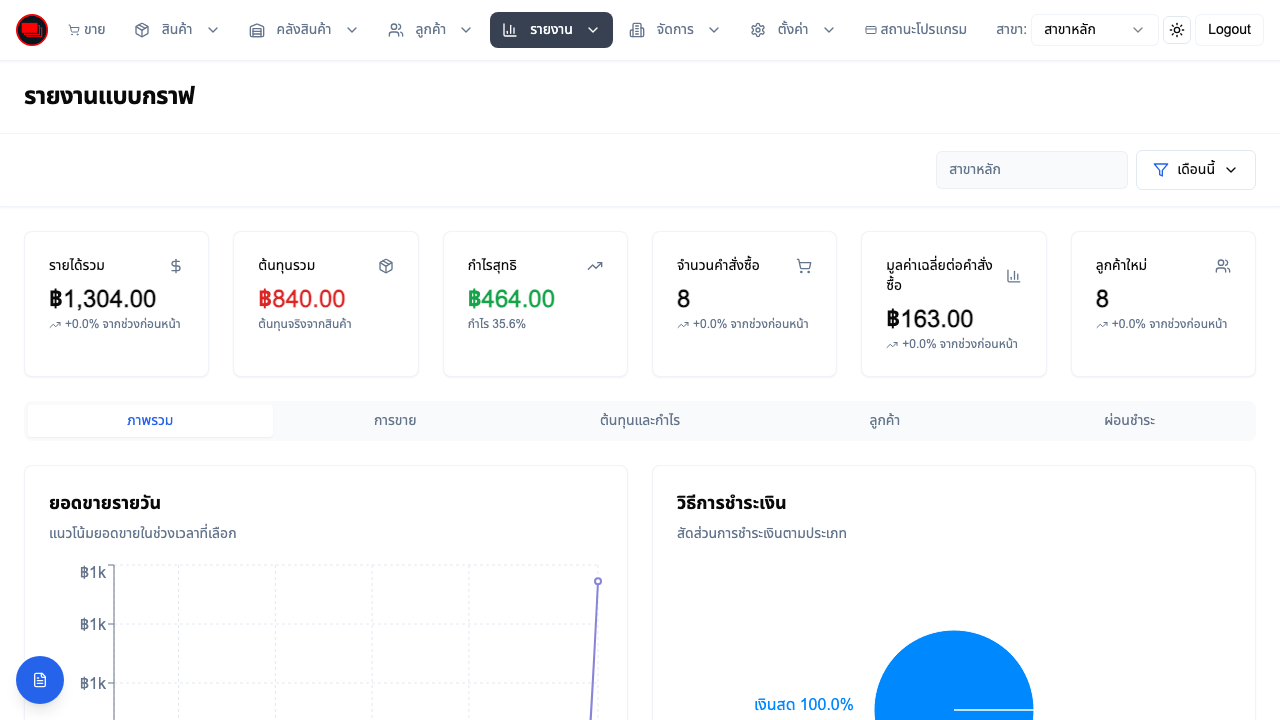Click the box icon on total cost card
Screen dimensions: 1280x720
click(386, 266)
